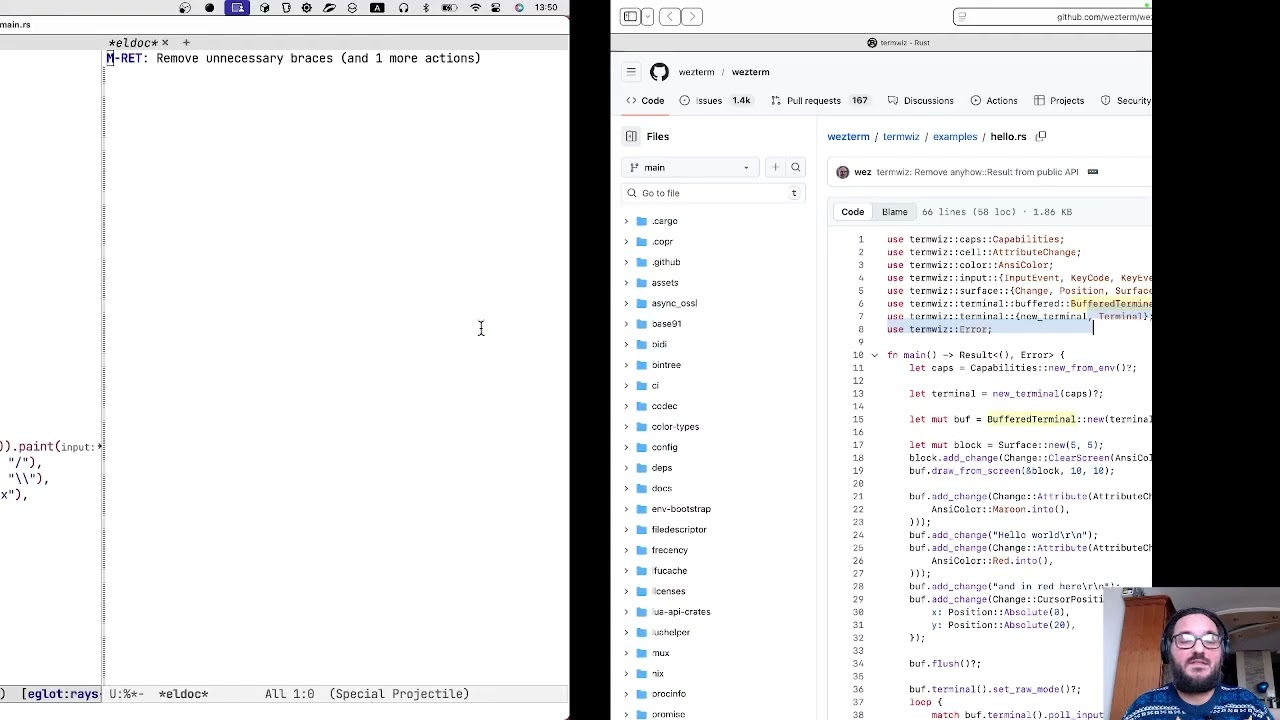This screenshot has width=1280, height=720.
Task: Open wezterm owner link in header
Action: tap(696, 72)
